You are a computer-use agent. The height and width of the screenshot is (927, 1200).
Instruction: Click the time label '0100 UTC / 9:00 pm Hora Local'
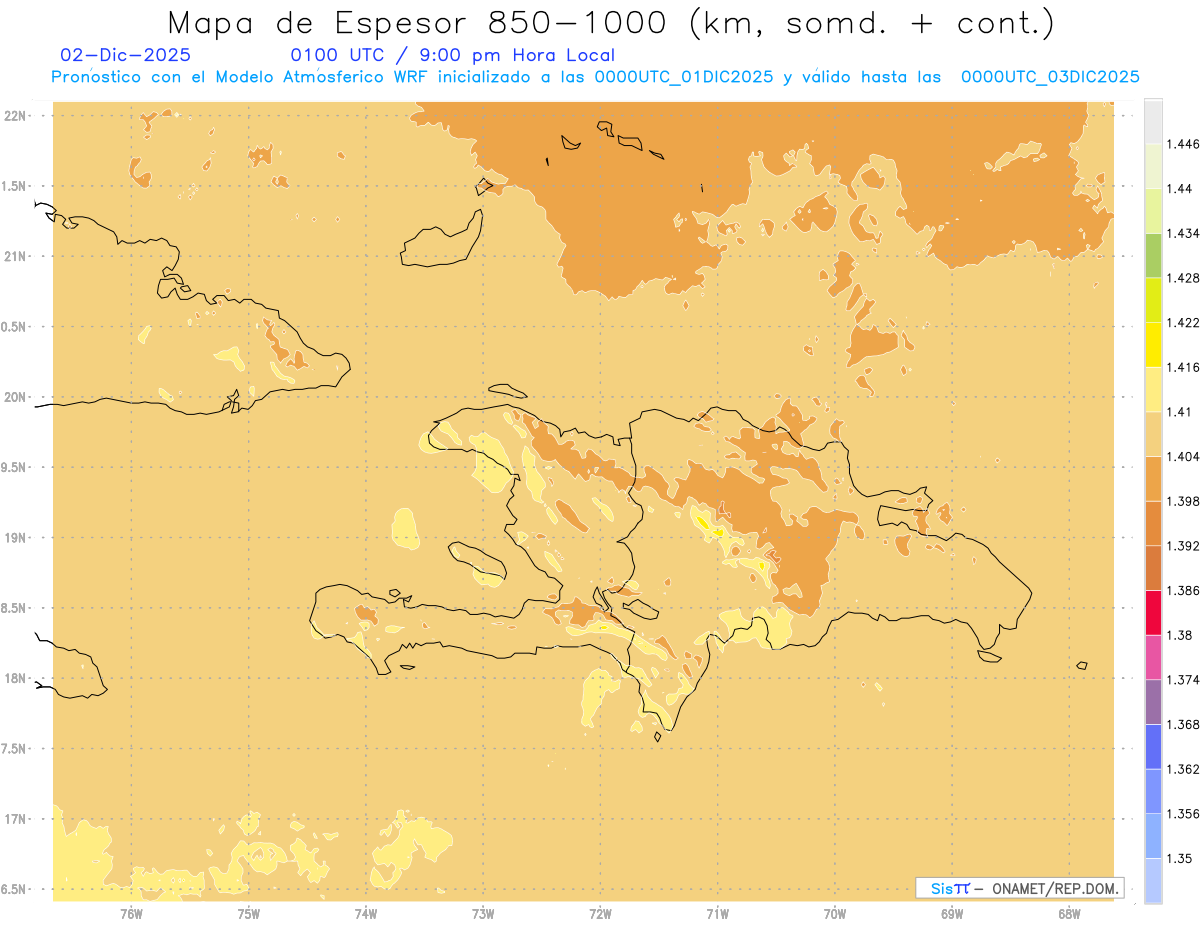point(453,55)
